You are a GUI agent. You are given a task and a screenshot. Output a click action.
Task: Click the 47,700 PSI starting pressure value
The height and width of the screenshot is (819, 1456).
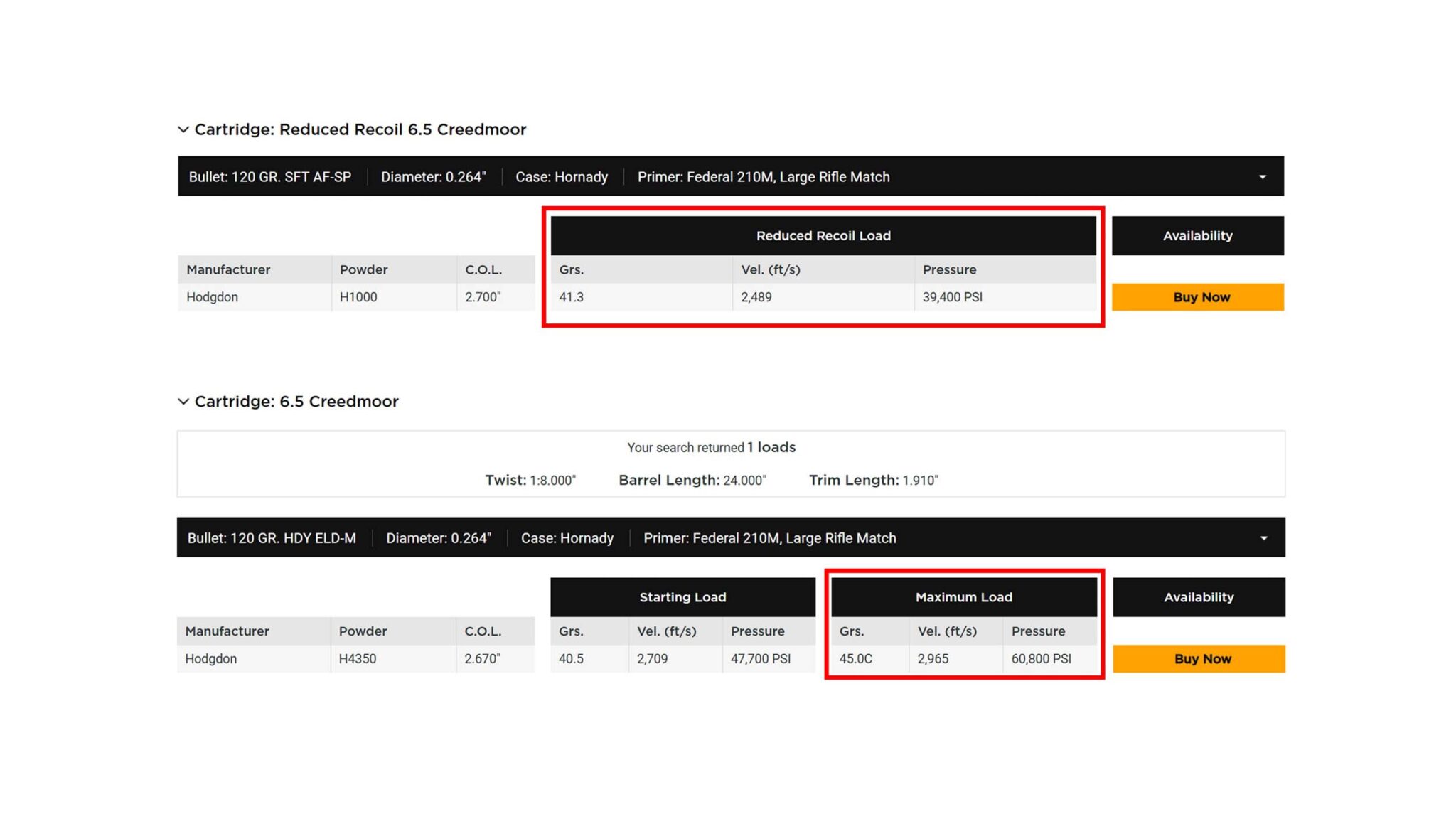click(x=760, y=659)
